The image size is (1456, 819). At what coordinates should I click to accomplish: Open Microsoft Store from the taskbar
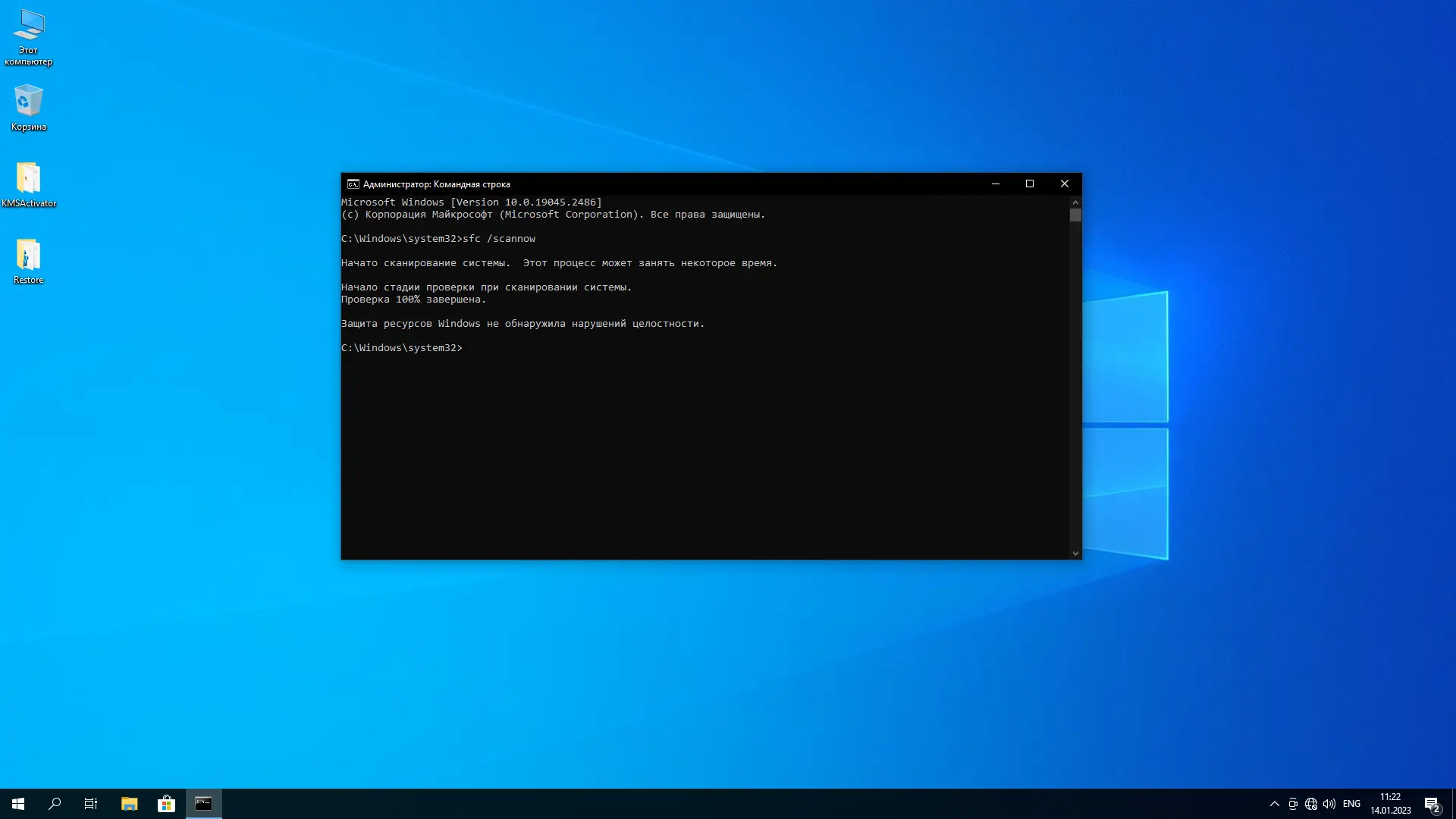(166, 803)
